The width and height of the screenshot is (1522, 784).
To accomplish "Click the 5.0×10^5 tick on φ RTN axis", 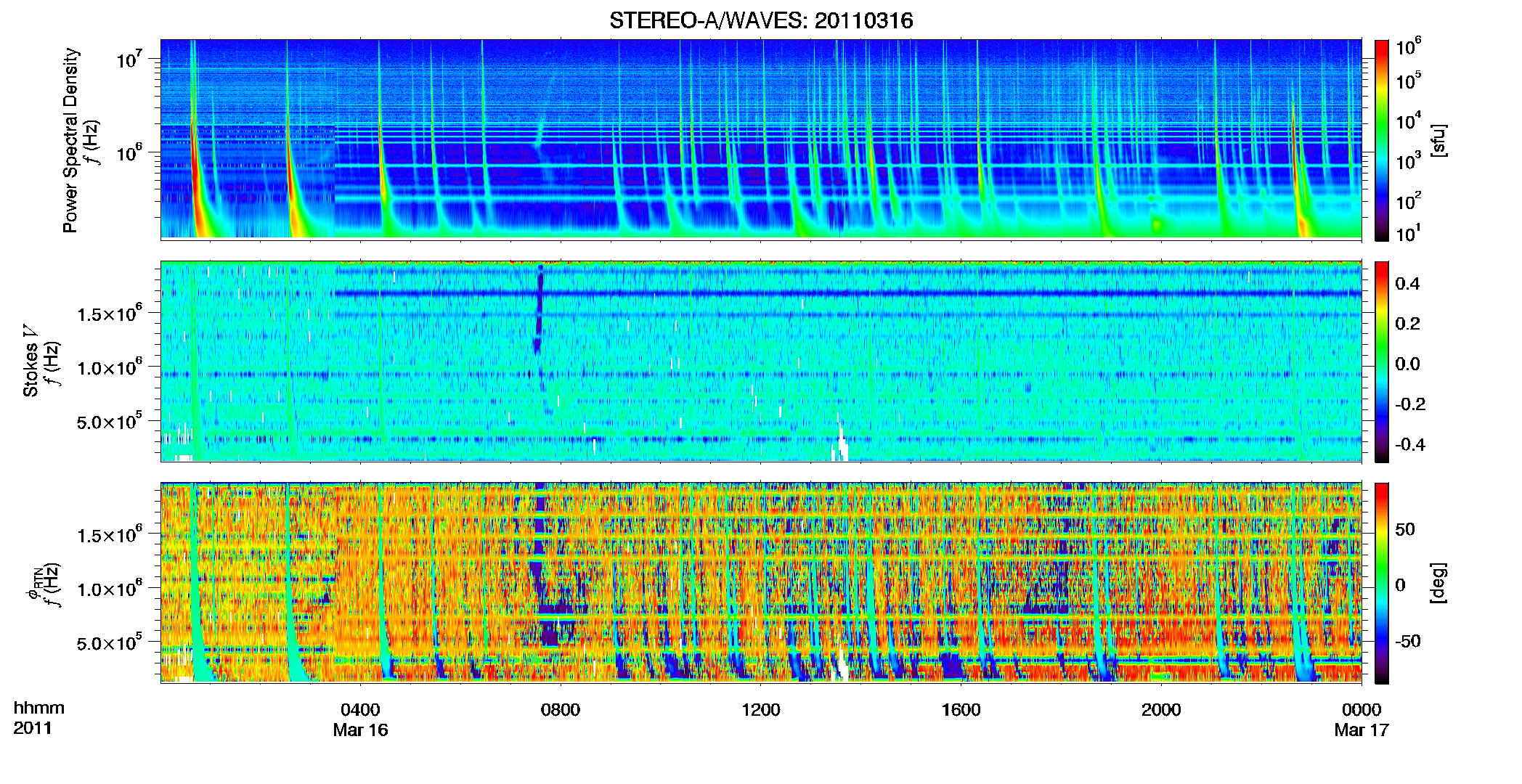I will (110, 642).
